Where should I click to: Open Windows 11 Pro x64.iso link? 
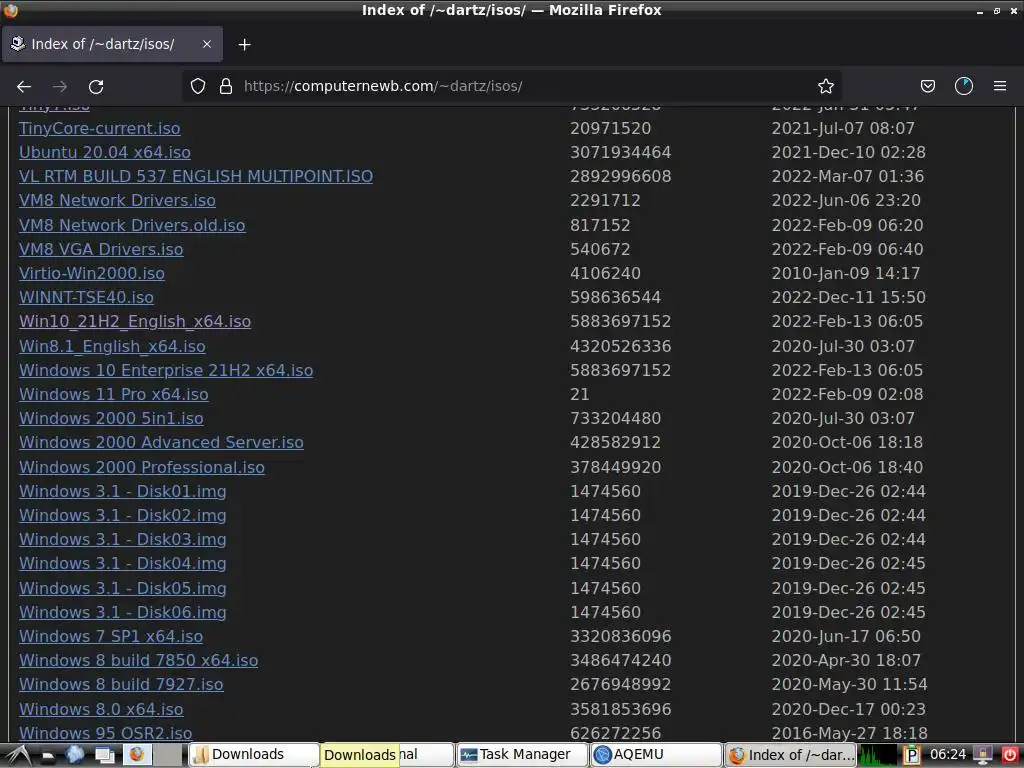coord(114,394)
